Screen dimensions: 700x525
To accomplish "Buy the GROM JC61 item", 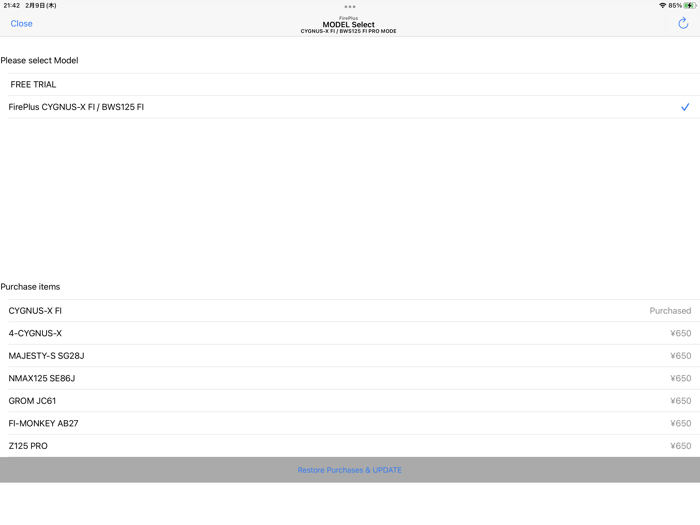I will (350, 401).
